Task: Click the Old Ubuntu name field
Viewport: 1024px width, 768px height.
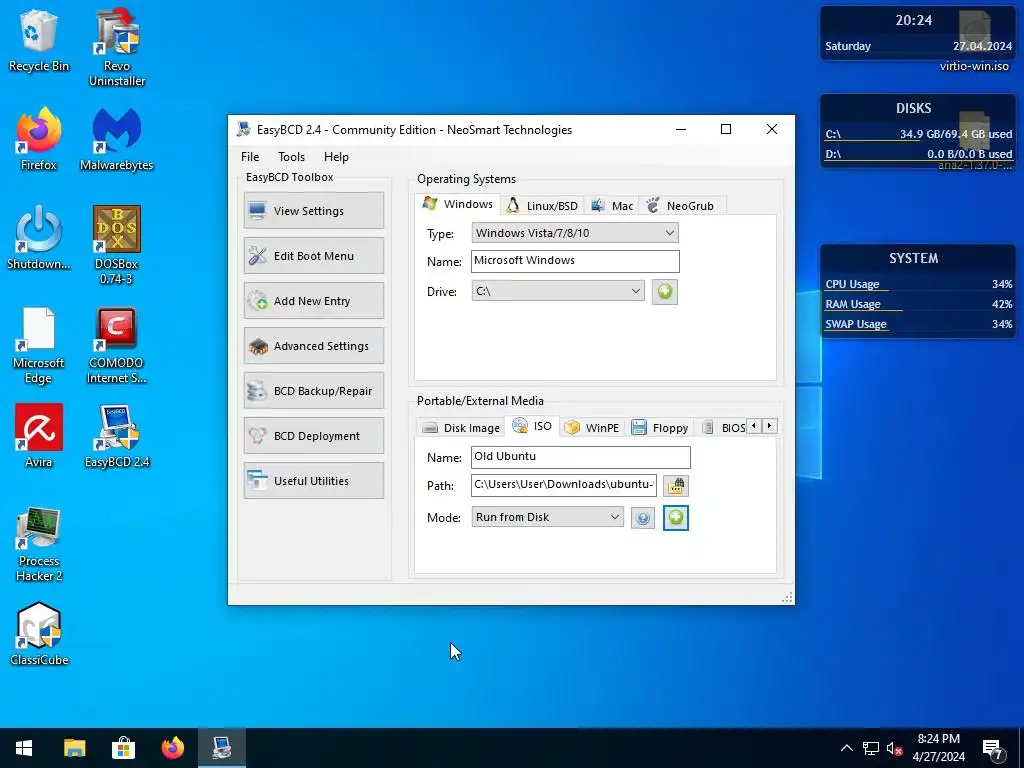Action: [581, 456]
